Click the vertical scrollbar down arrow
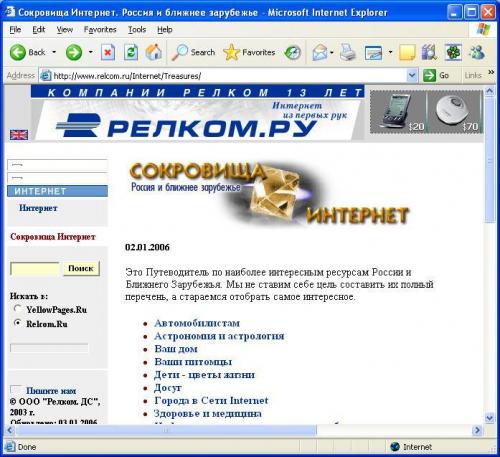Viewport: 500px width, 457px height. click(489, 417)
